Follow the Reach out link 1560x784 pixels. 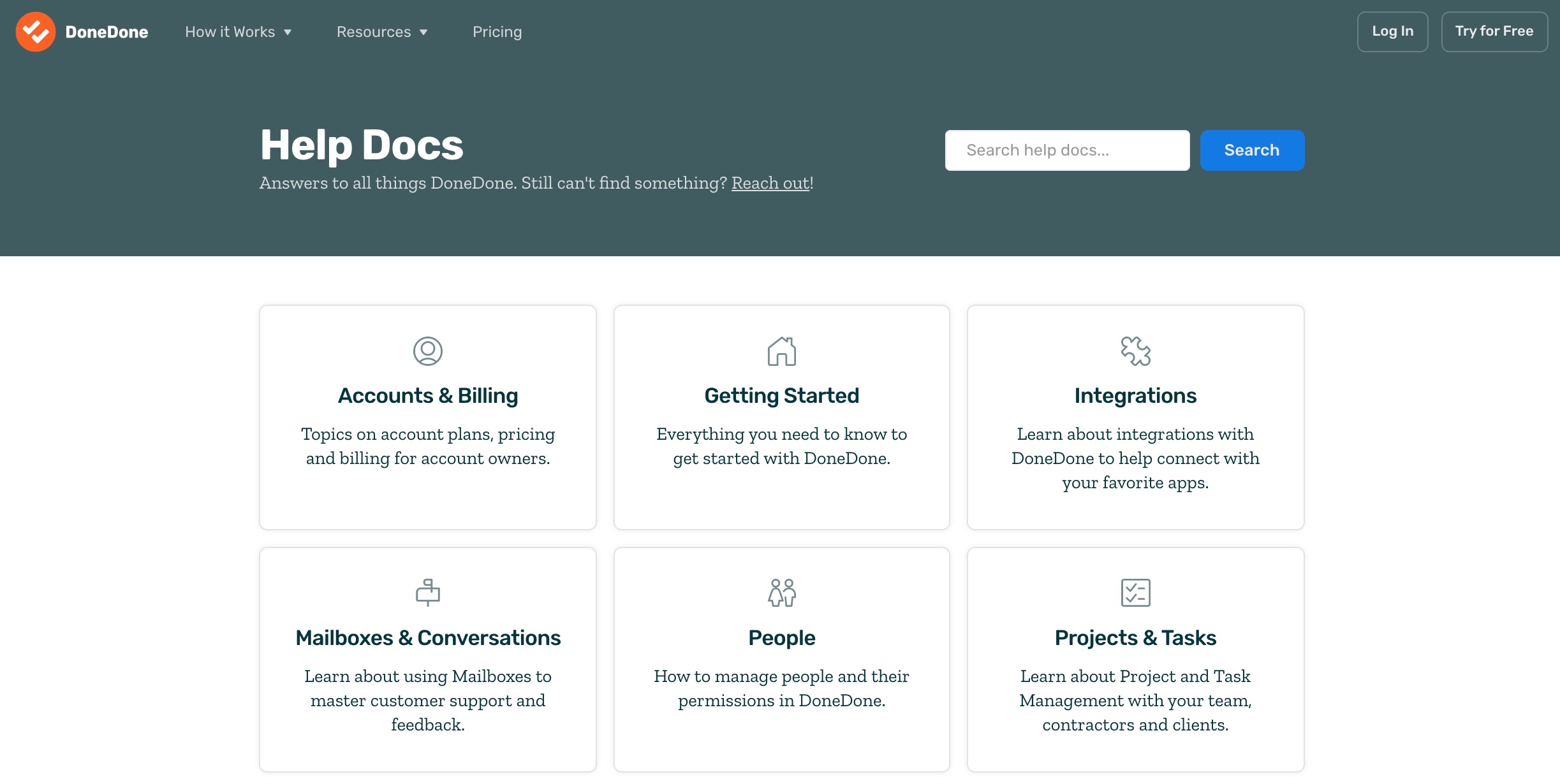(x=770, y=183)
